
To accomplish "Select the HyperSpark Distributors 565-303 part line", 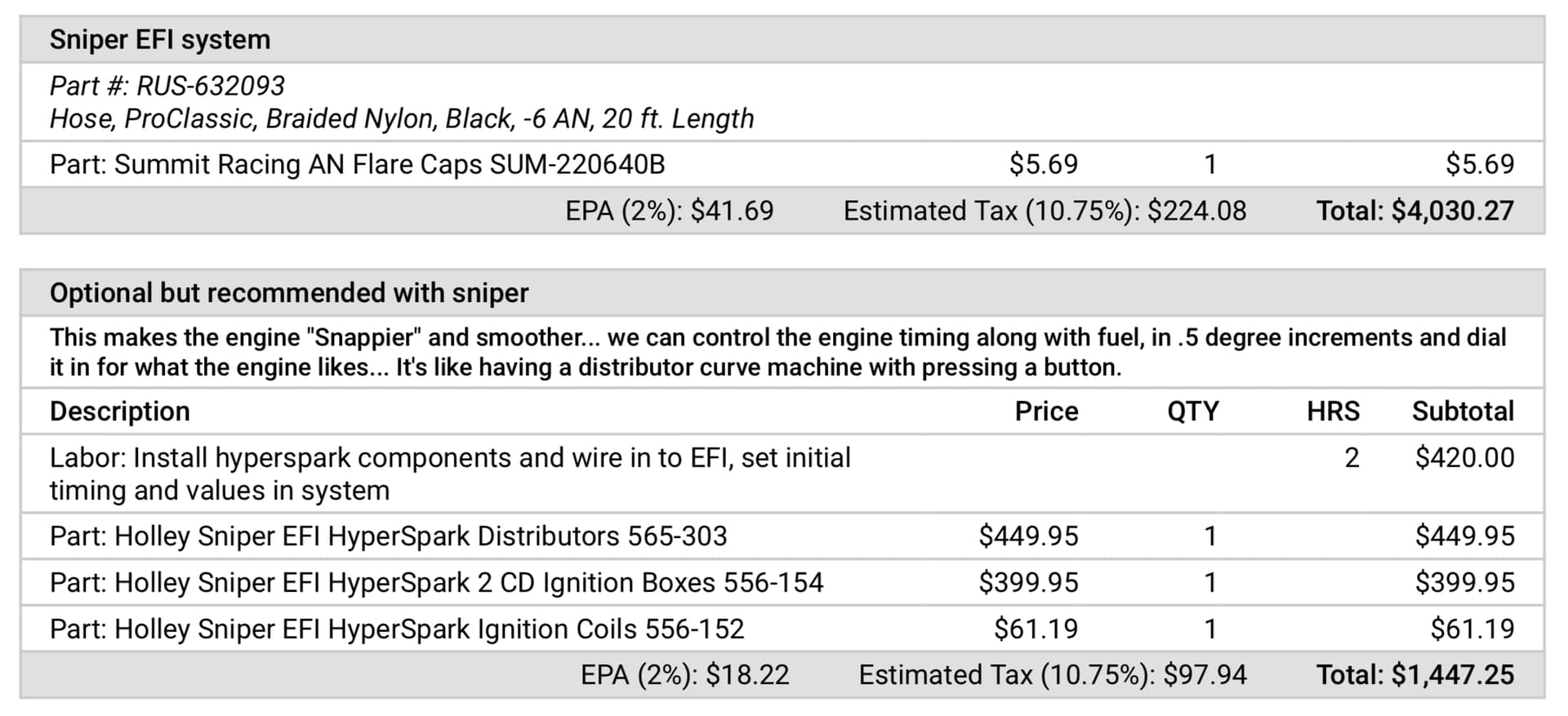I will pos(388,536).
